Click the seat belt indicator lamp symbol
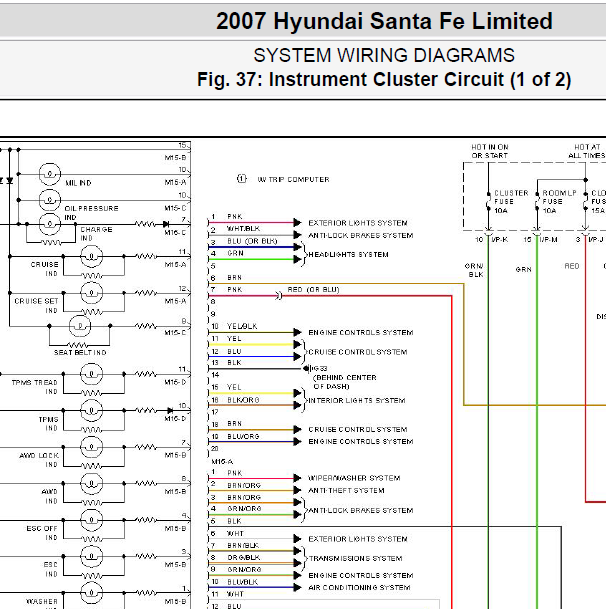606x609 pixels. pyautogui.click(x=80, y=326)
